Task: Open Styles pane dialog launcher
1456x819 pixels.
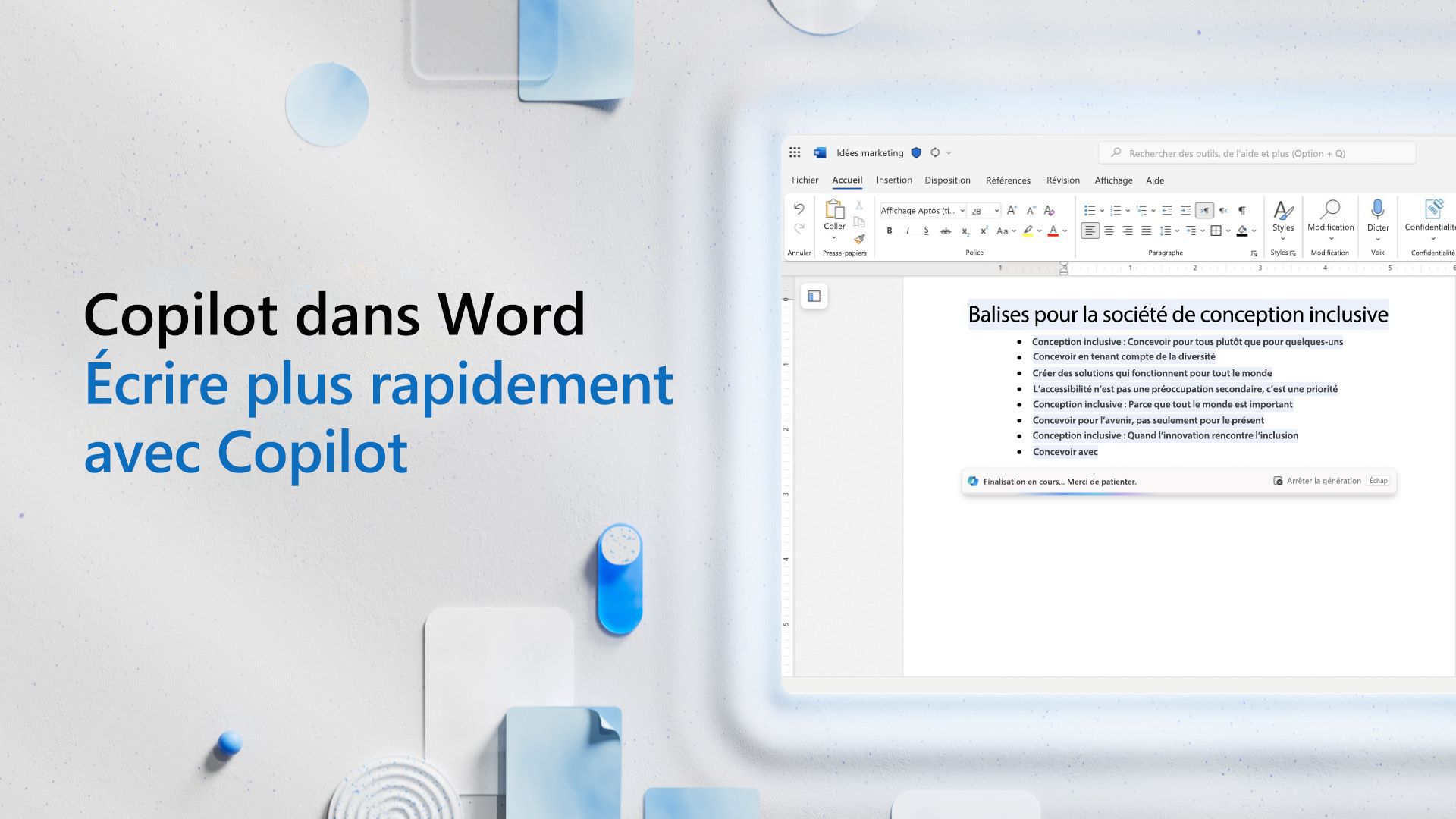Action: coord(1293,253)
